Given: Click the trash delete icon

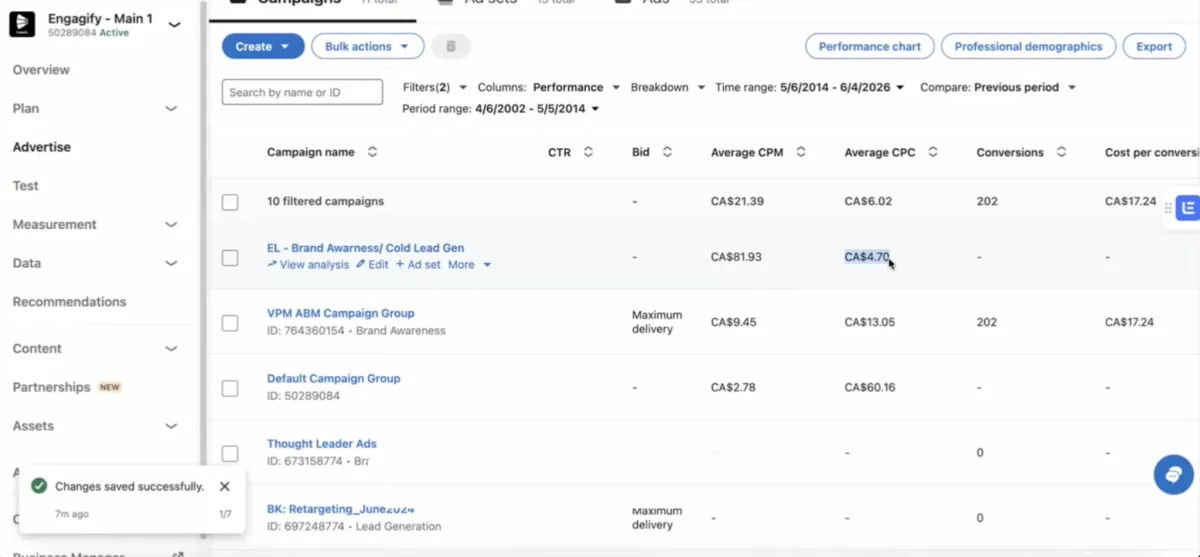Looking at the screenshot, I should (451, 46).
